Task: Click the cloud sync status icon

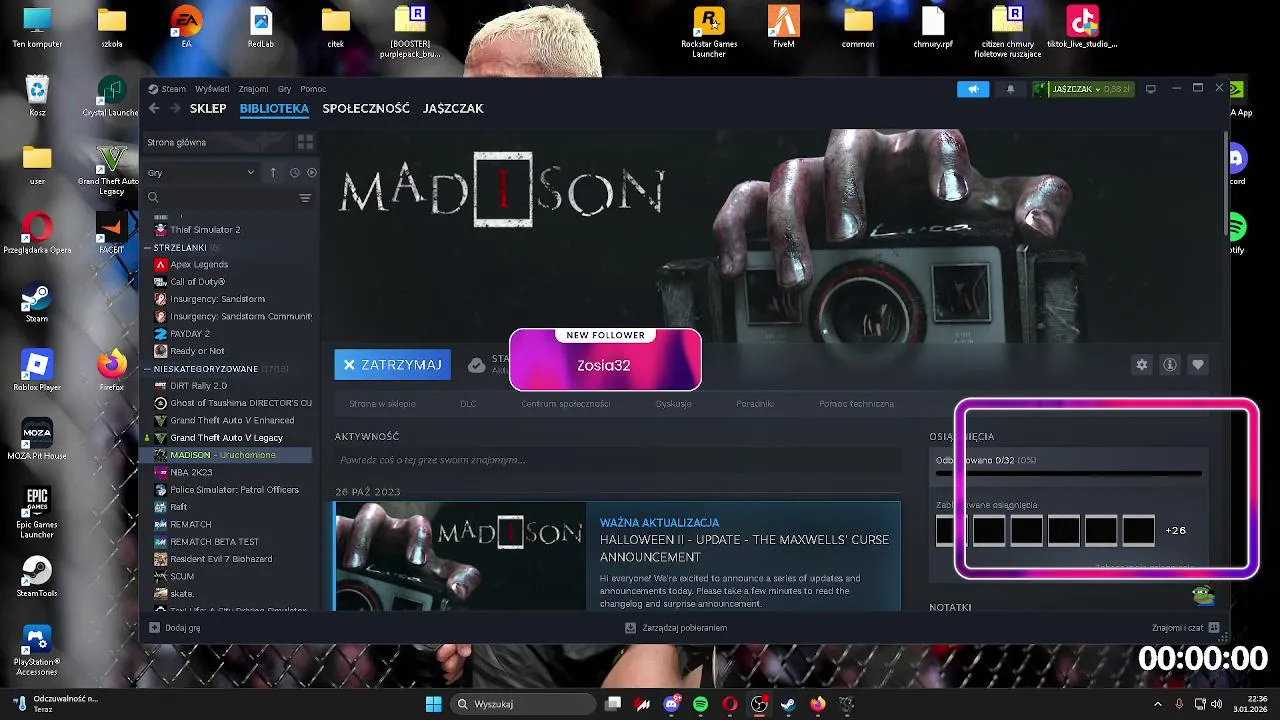Action: (x=477, y=365)
